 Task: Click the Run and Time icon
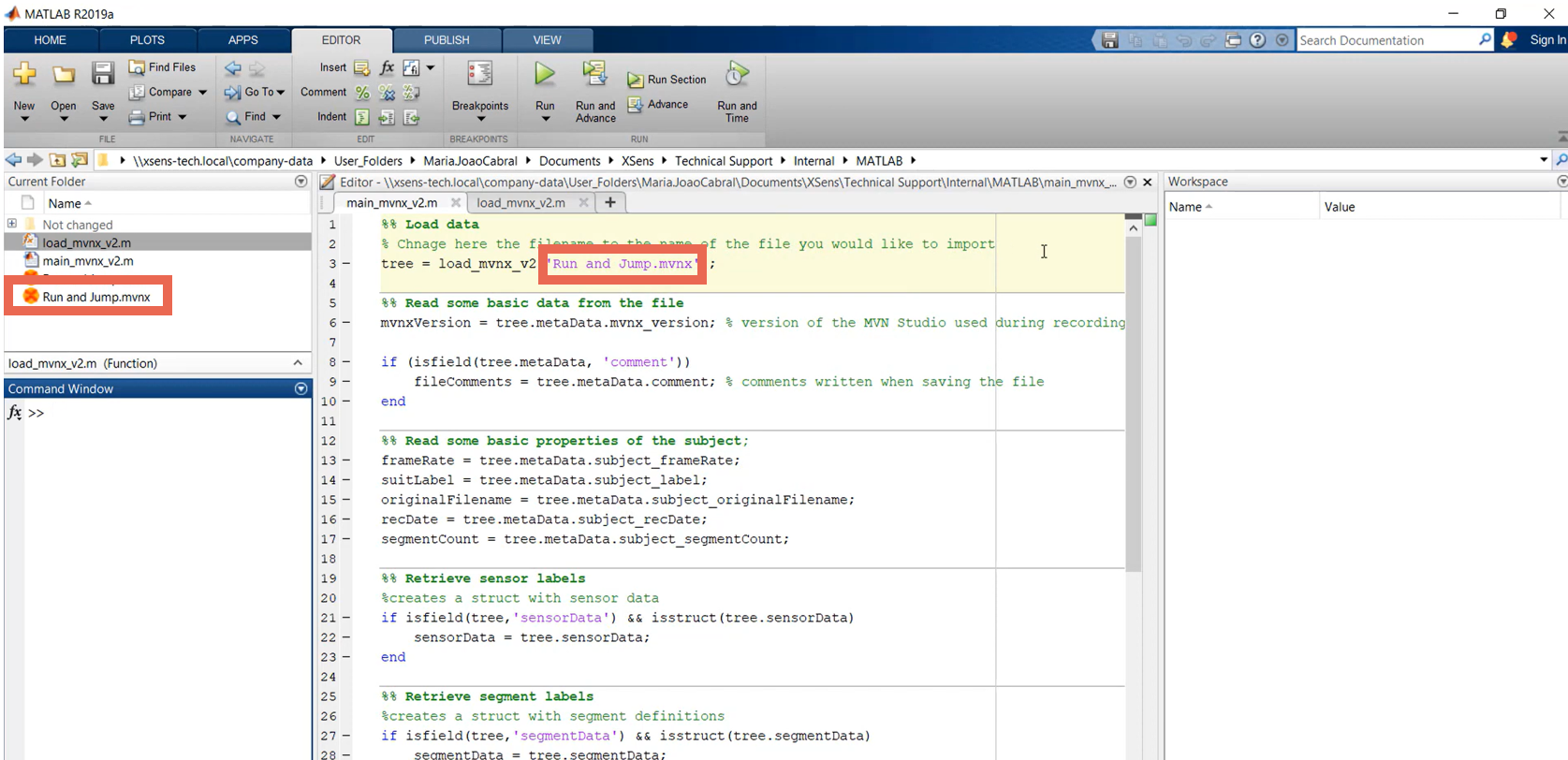click(737, 75)
